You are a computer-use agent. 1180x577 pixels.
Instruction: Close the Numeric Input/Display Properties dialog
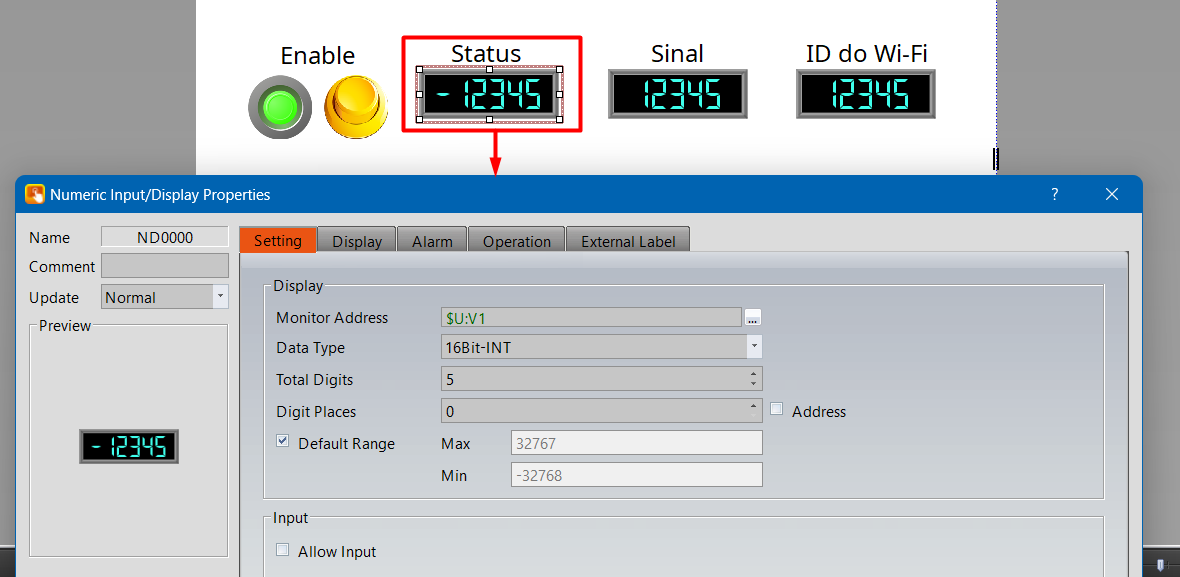pyautogui.click(x=1112, y=195)
